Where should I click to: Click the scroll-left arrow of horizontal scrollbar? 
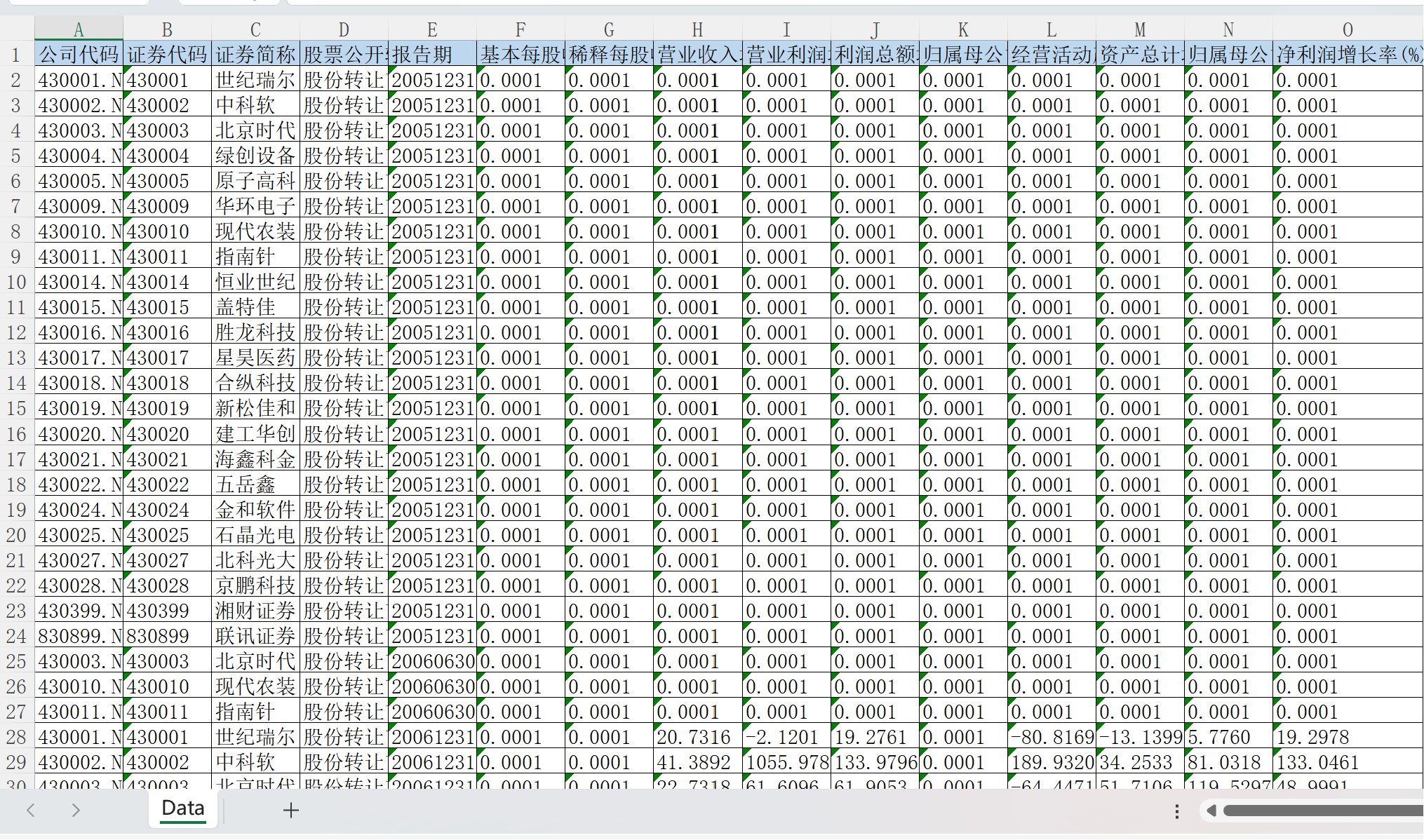(1211, 811)
